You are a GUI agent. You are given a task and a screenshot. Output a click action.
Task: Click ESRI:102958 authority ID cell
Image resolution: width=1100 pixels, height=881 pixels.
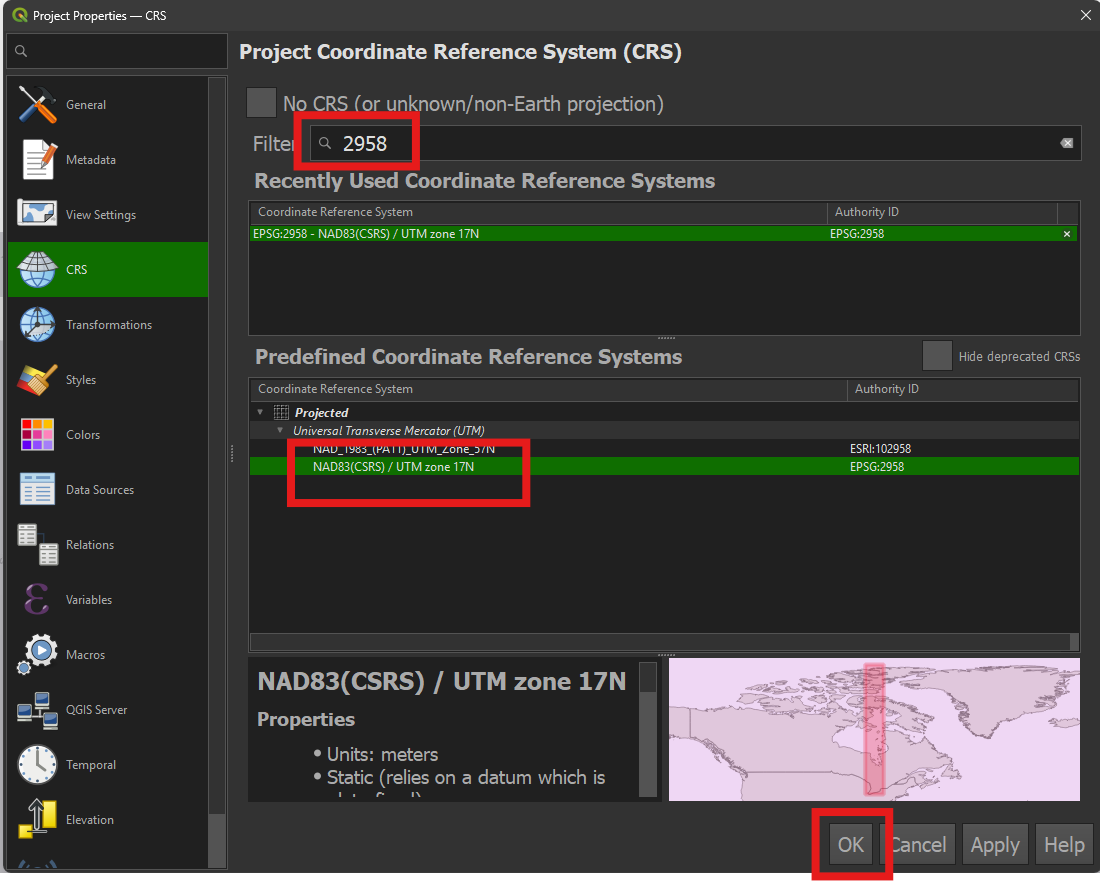click(880, 449)
